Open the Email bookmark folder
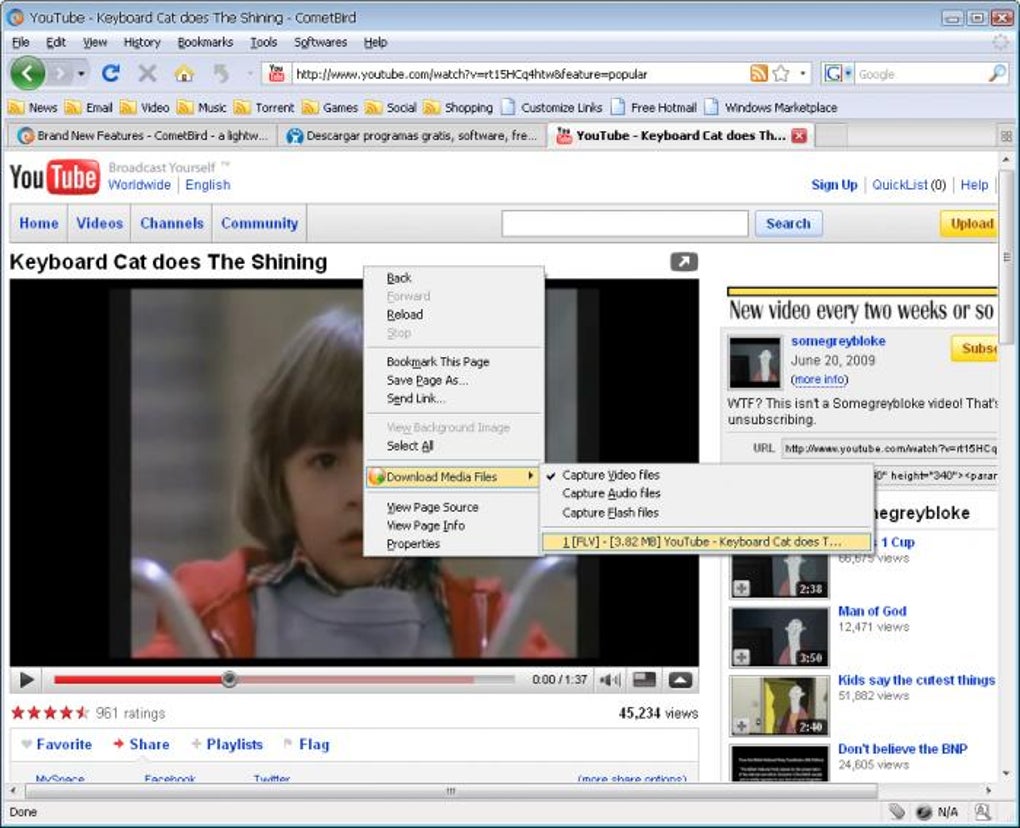The height and width of the screenshot is (828, 1020). (89, 107)
